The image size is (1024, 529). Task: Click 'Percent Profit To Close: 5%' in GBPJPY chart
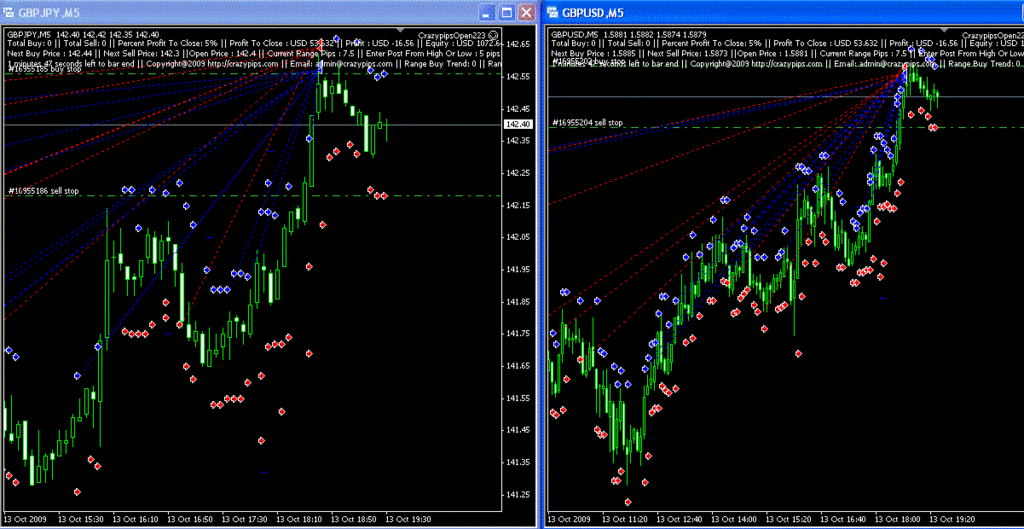click(168, 43)
